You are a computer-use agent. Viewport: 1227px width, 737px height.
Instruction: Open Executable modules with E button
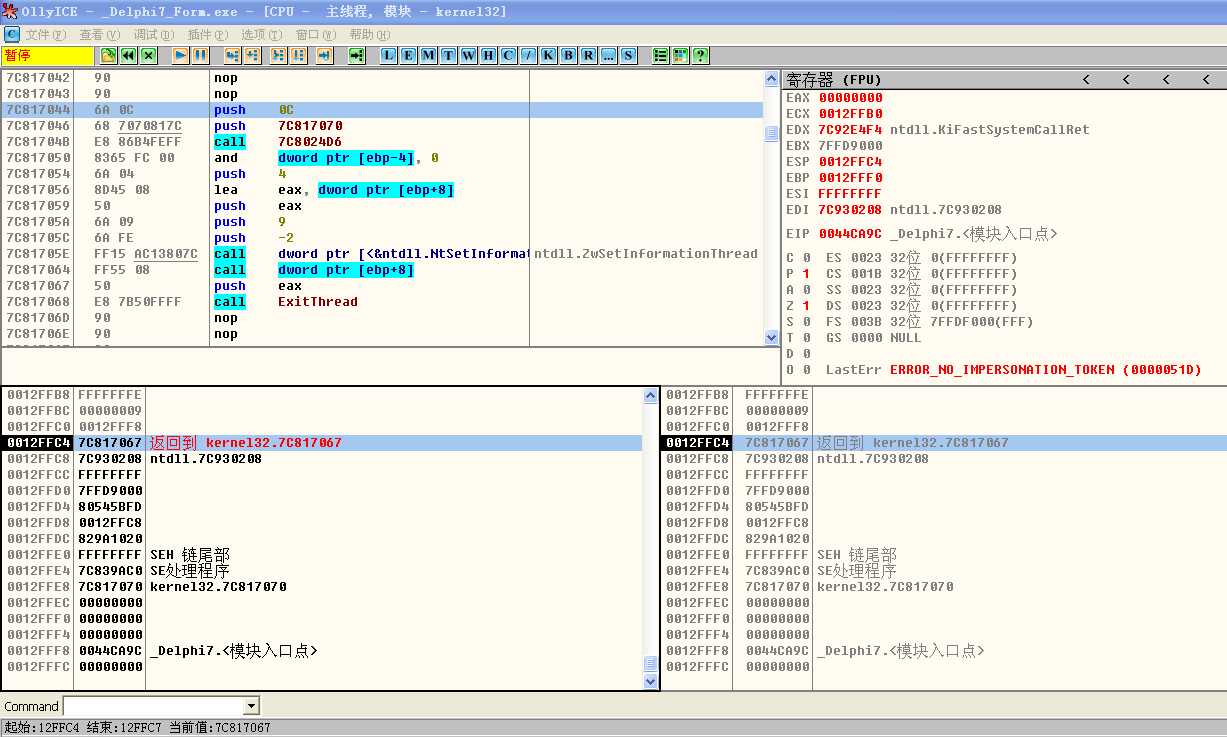coord(408,55)
